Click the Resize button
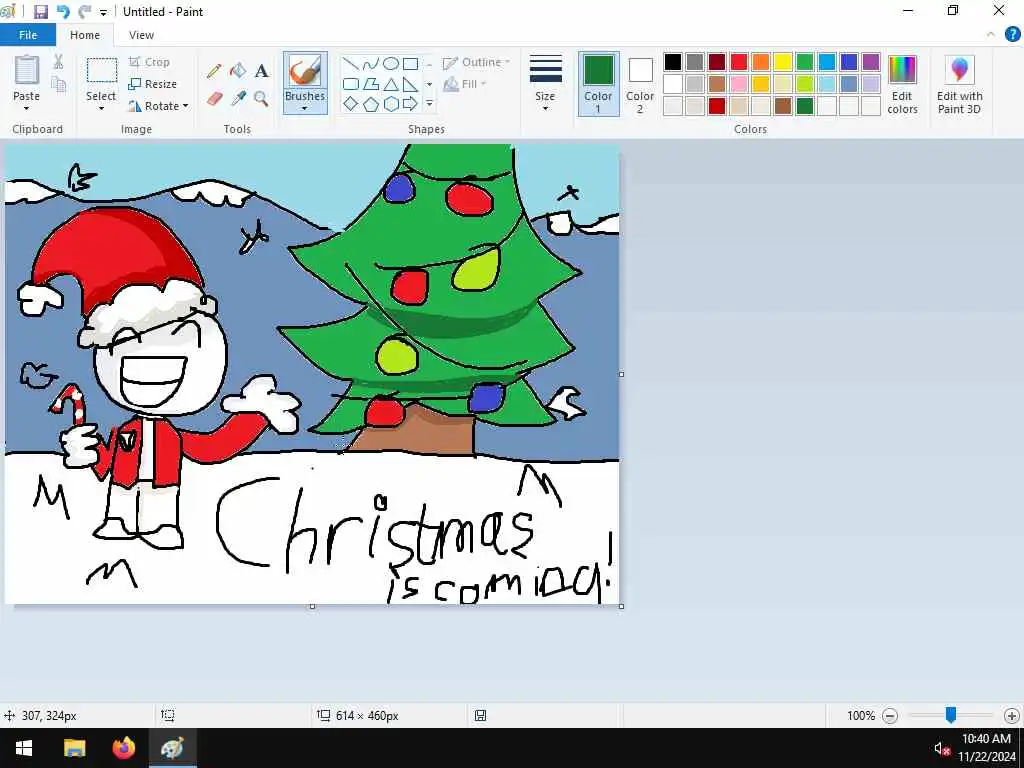This screenshot has height=768, width=1024. 153,84
